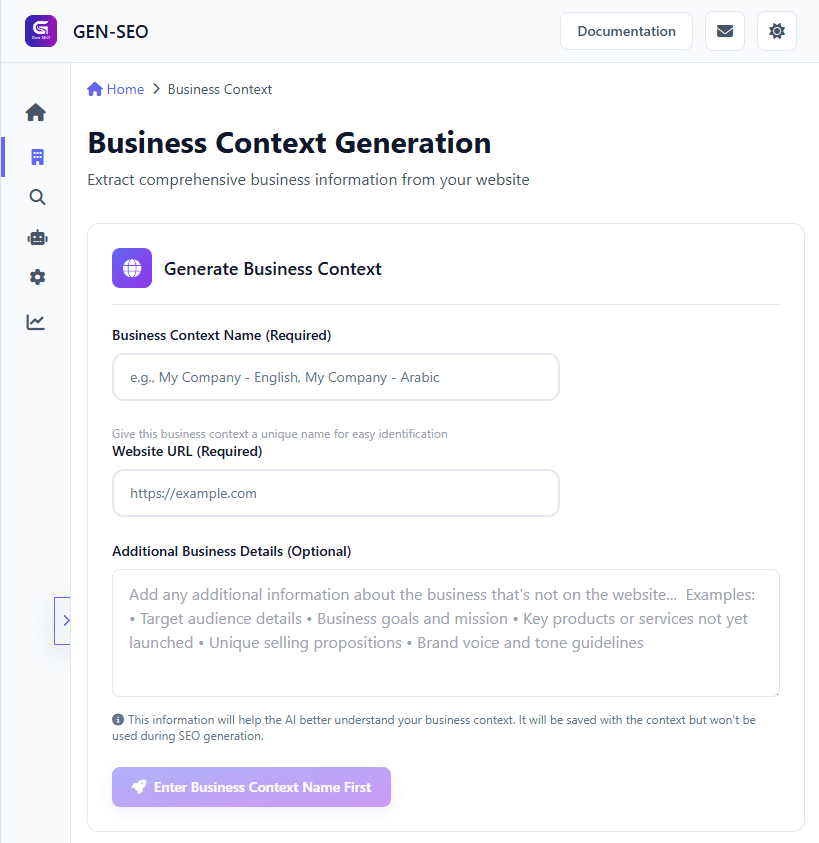
Task: Select the Business Context breadcrumb item
Action: [x=219, y=89]
